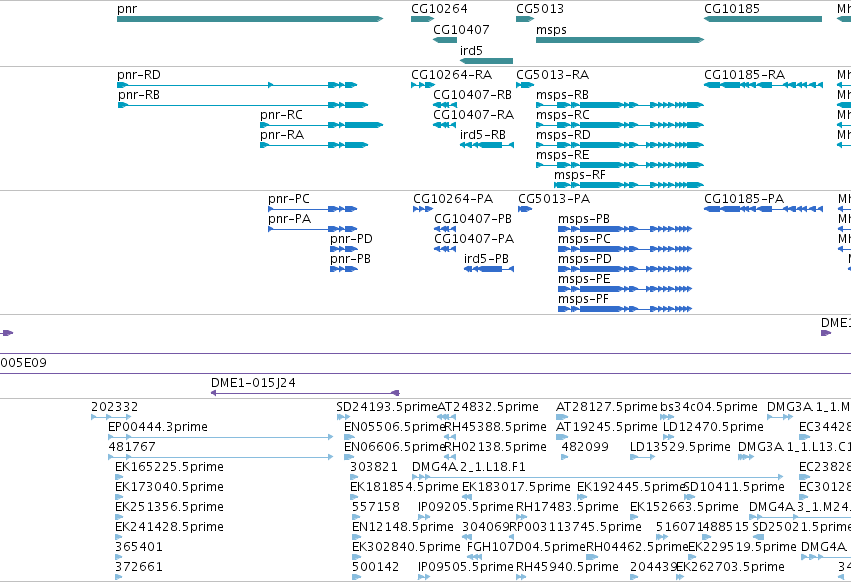Image resolution: width=851 pixels, height=582 pixels.
Task: Open the pnr-RC transcript label
Action: [x=281, y=115]
